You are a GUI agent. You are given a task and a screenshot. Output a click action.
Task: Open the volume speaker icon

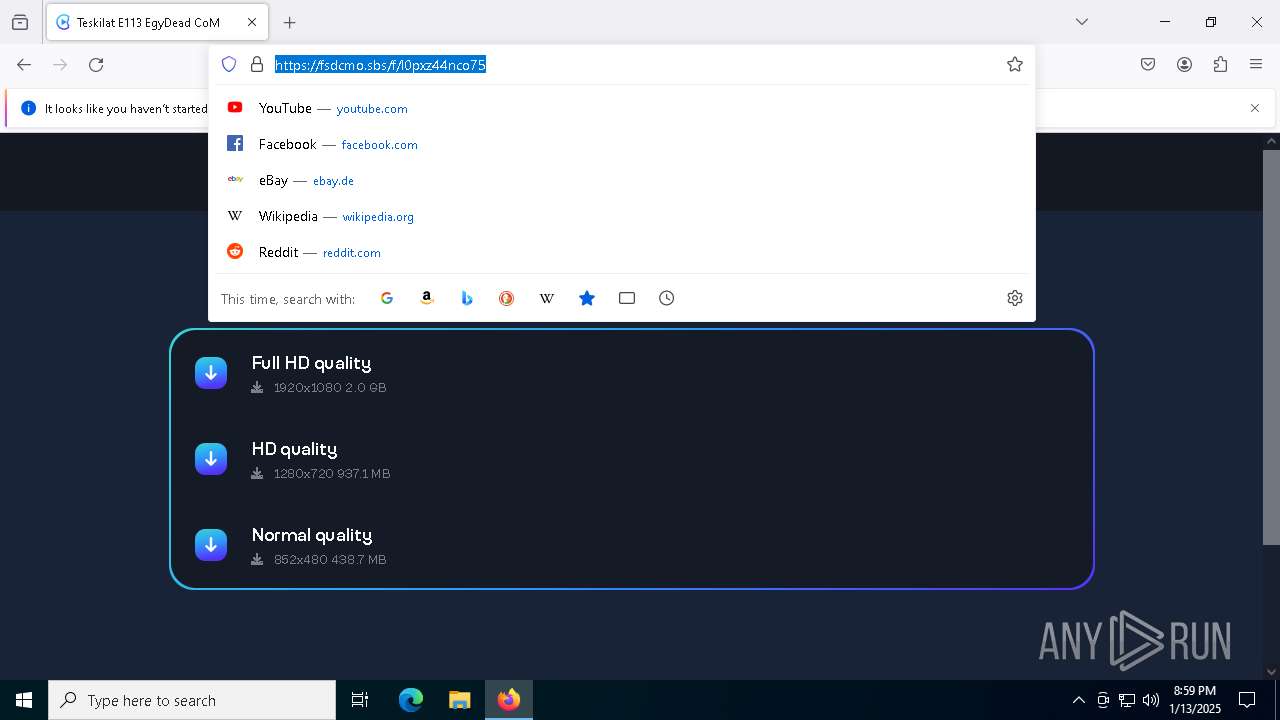[1151, 700]
